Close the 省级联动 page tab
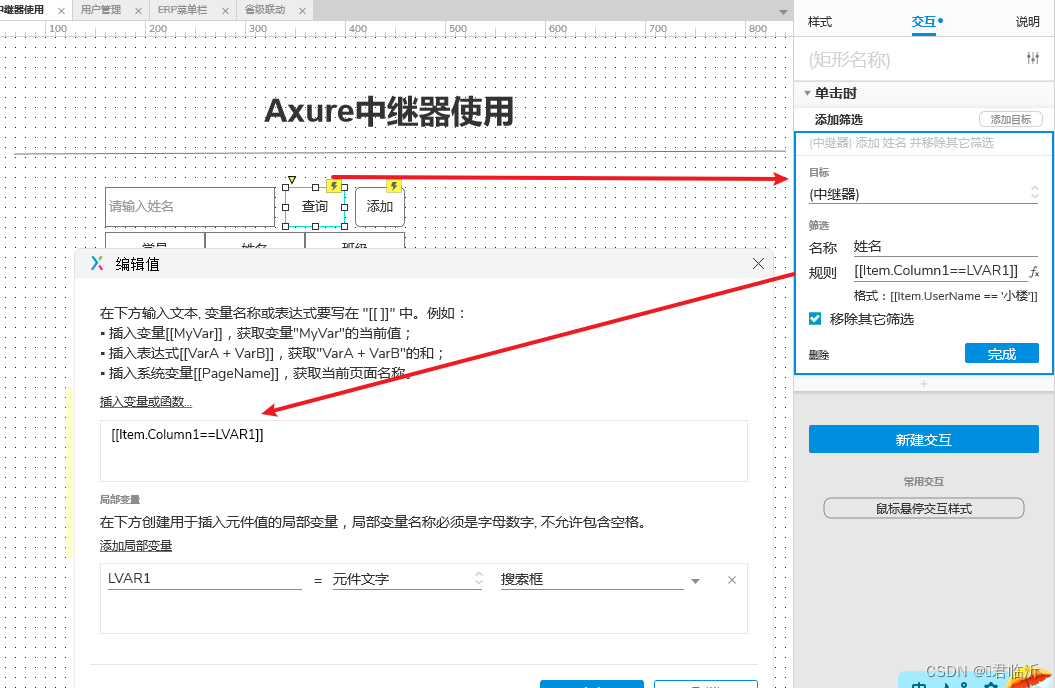The width and height of the screenshot is (1055, 688). point(302,11)
